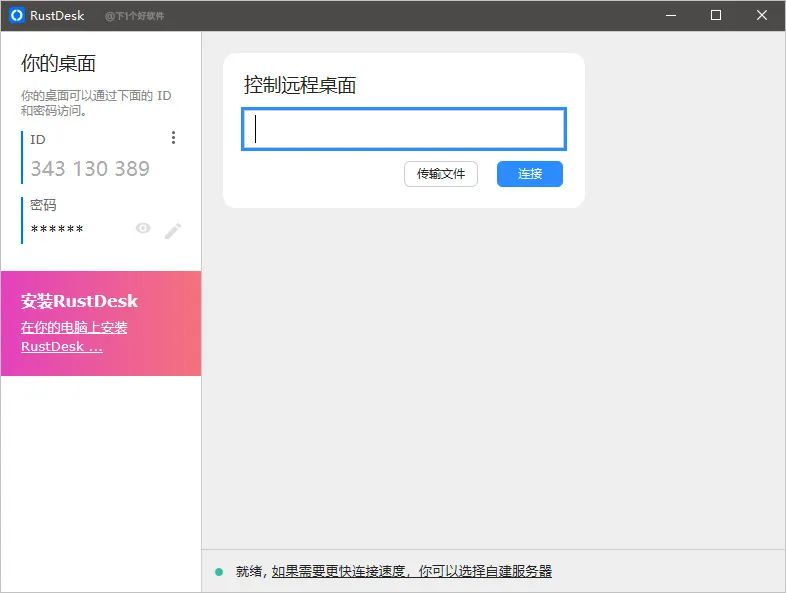Show password with the eye icon

coord(143,229)
